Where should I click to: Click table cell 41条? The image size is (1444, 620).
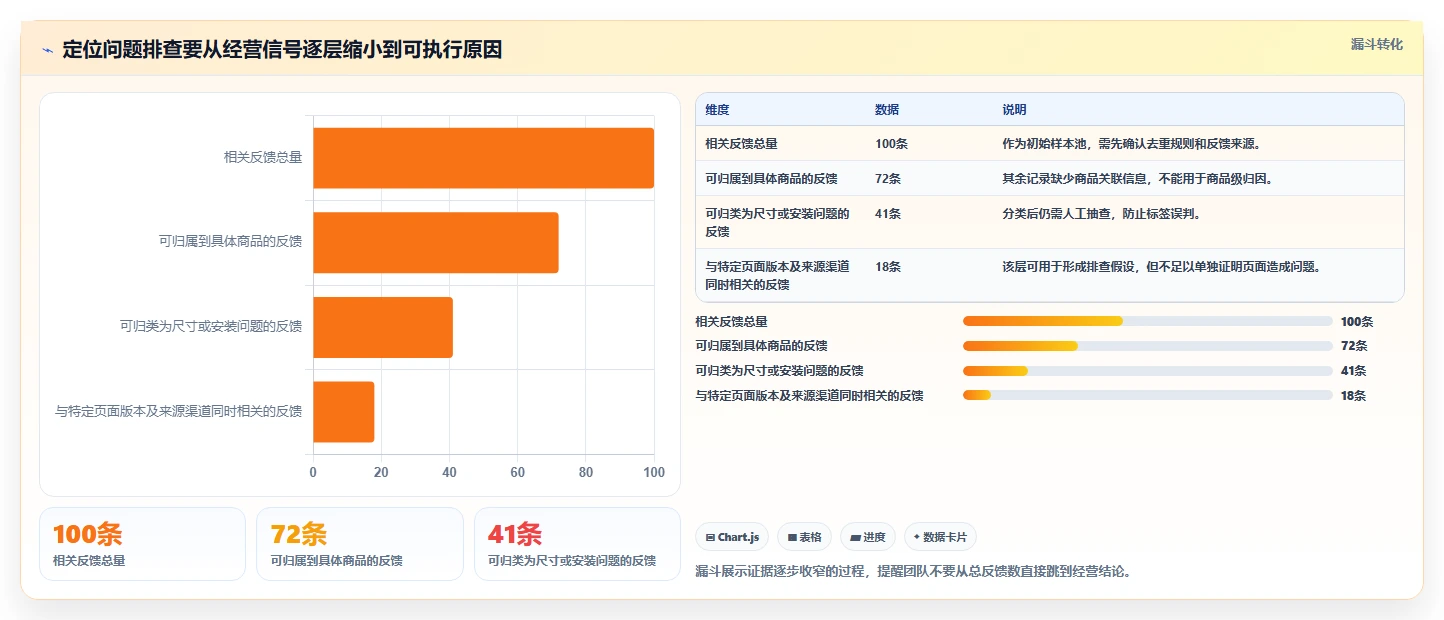click(888, 214)
